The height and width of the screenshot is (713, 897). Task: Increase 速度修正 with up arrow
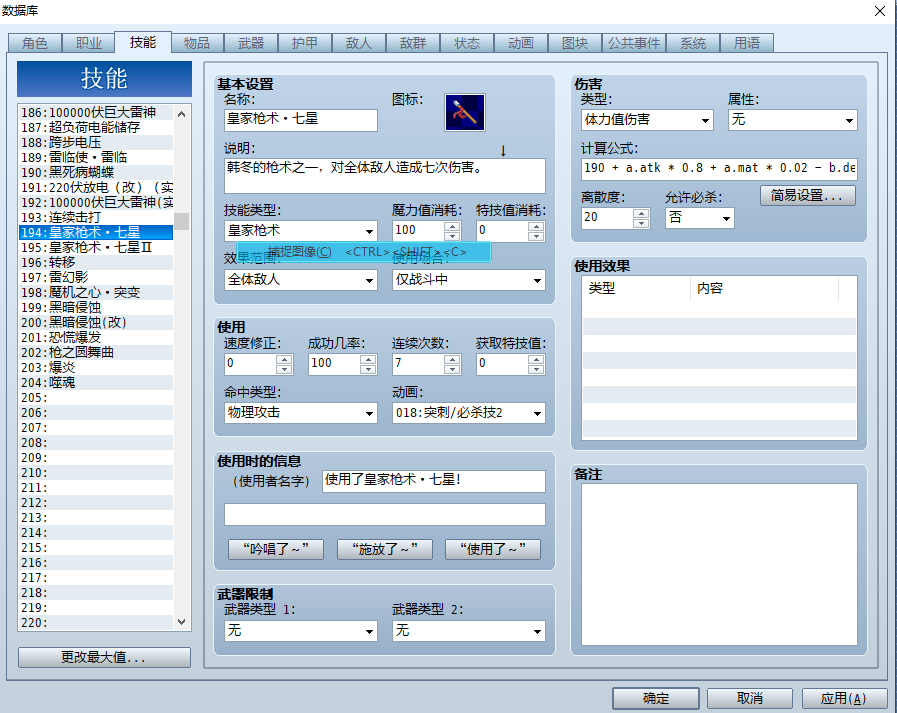(x=284, y=359)
